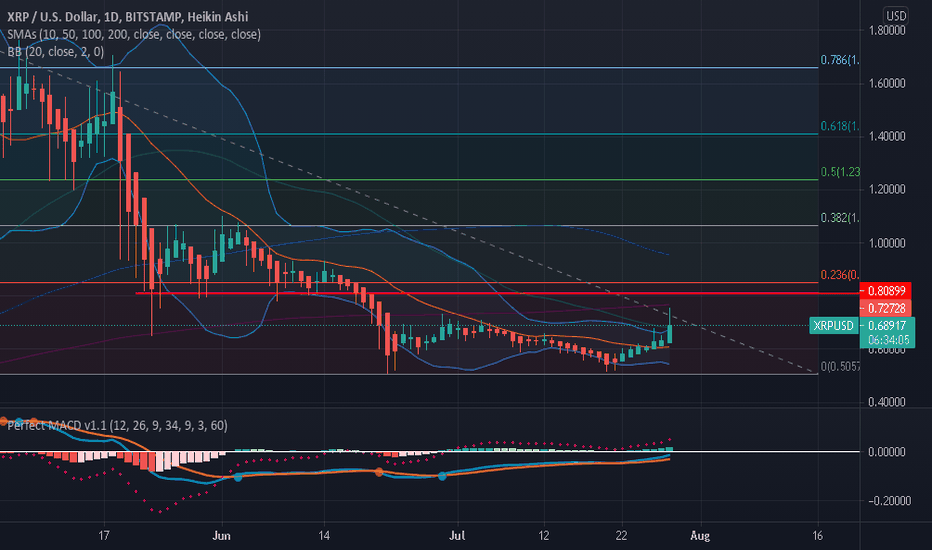Select the 0(0.505 Fibonacci level label
Viewport: 932px width, 550px height.
click(840, 366)
